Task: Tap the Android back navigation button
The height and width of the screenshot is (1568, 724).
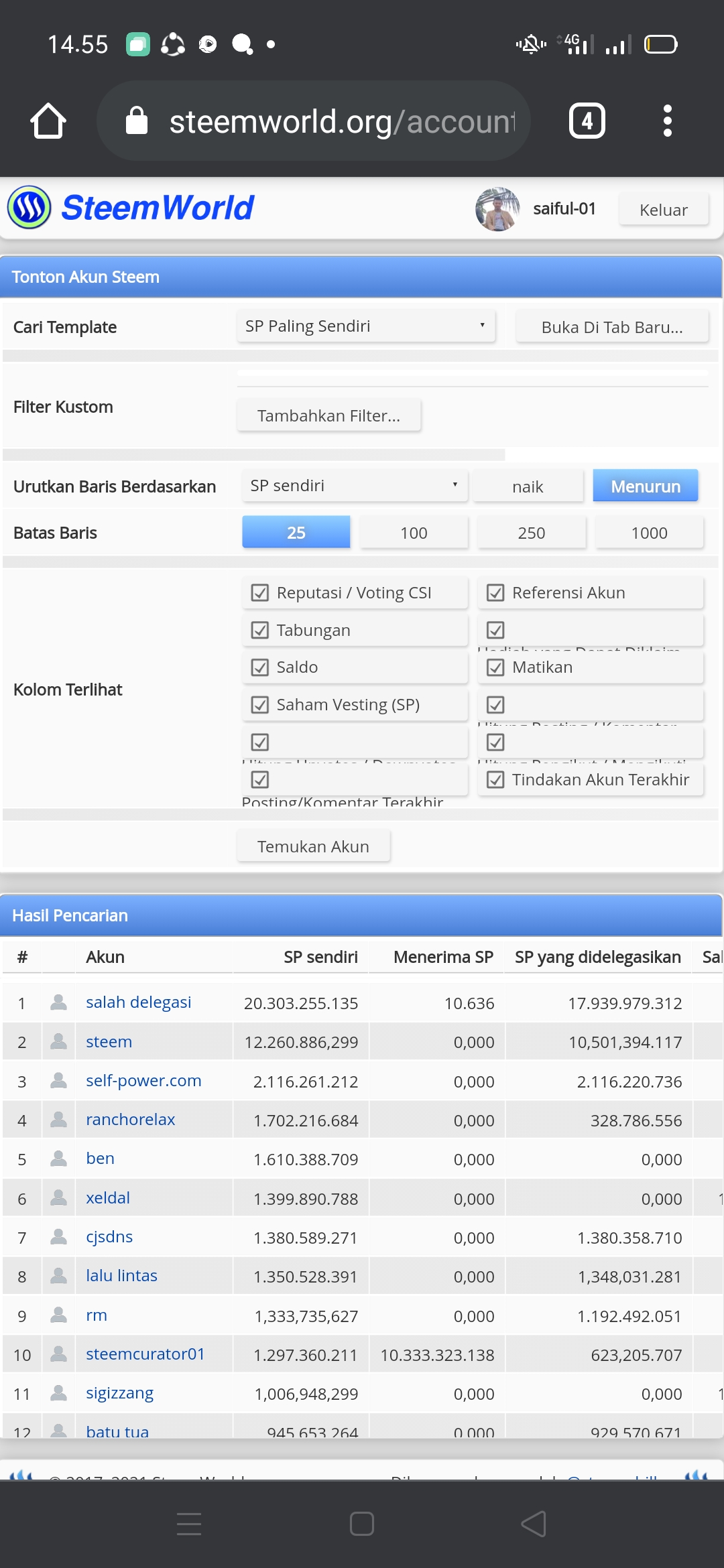Action: coord(534,1524)
